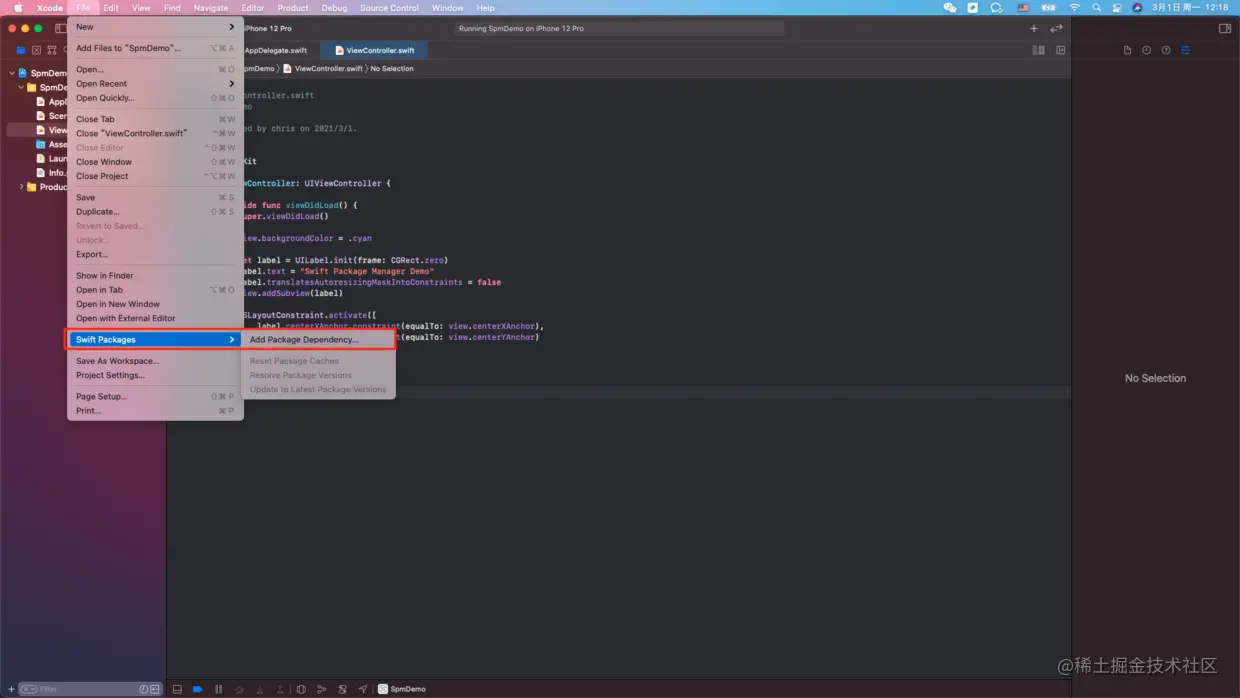The height and width of the screenshot is (698, 1240).
Task: Open the Library with the plus icon
Action: click(x=1034, y=28)
